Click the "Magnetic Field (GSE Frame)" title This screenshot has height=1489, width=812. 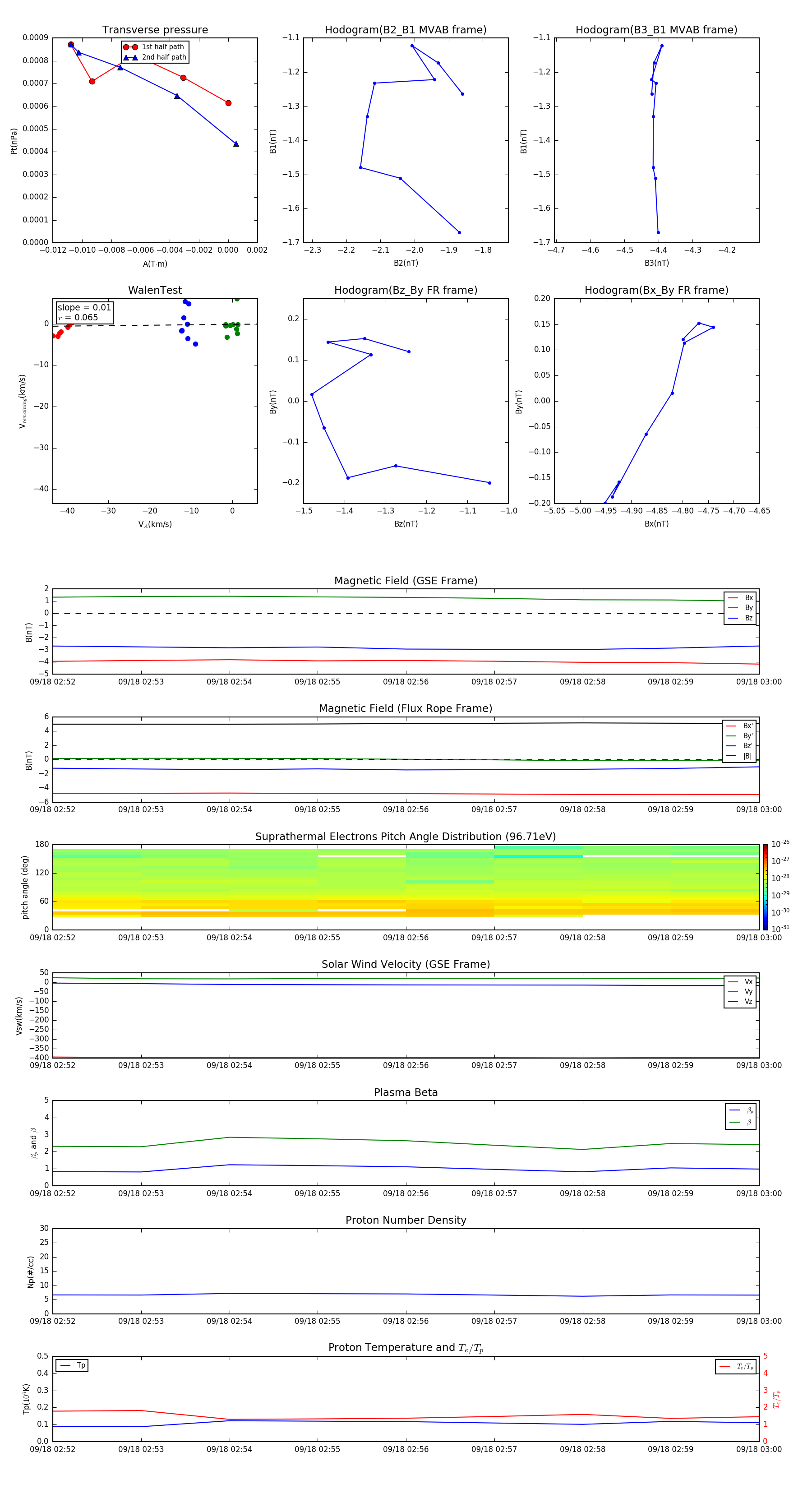pos(406,581)
